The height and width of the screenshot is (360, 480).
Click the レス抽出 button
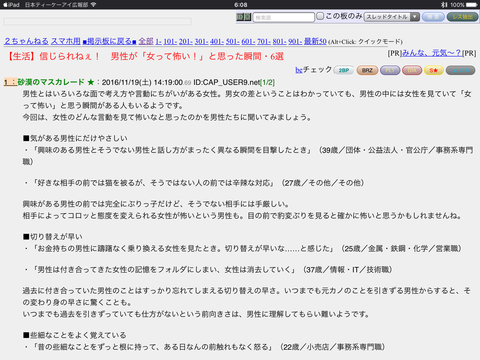[462, 17]
